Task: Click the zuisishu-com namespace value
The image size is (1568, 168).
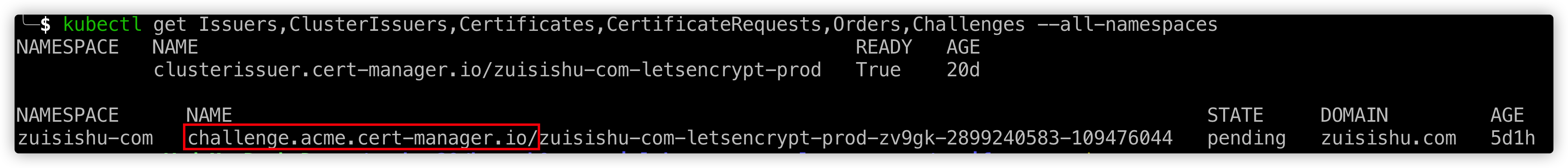Action: click(85, 138)
